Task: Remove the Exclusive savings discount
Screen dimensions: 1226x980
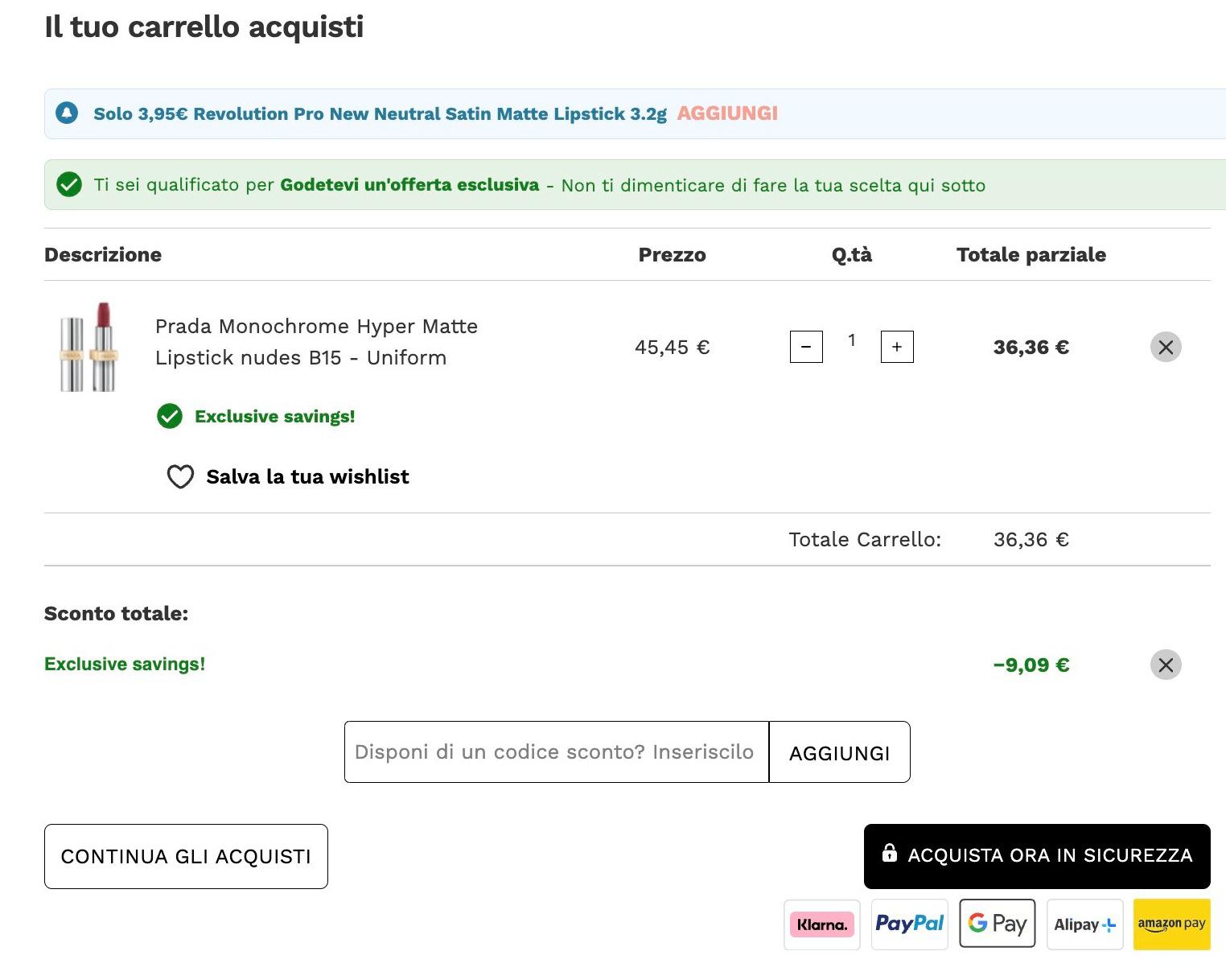Action: click(x=1166, y=665)
